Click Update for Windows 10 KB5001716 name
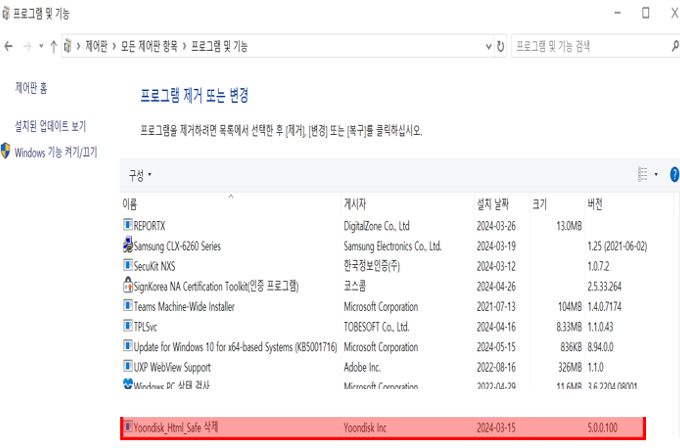The image size is (680, 448). click(x=235, y=347)
